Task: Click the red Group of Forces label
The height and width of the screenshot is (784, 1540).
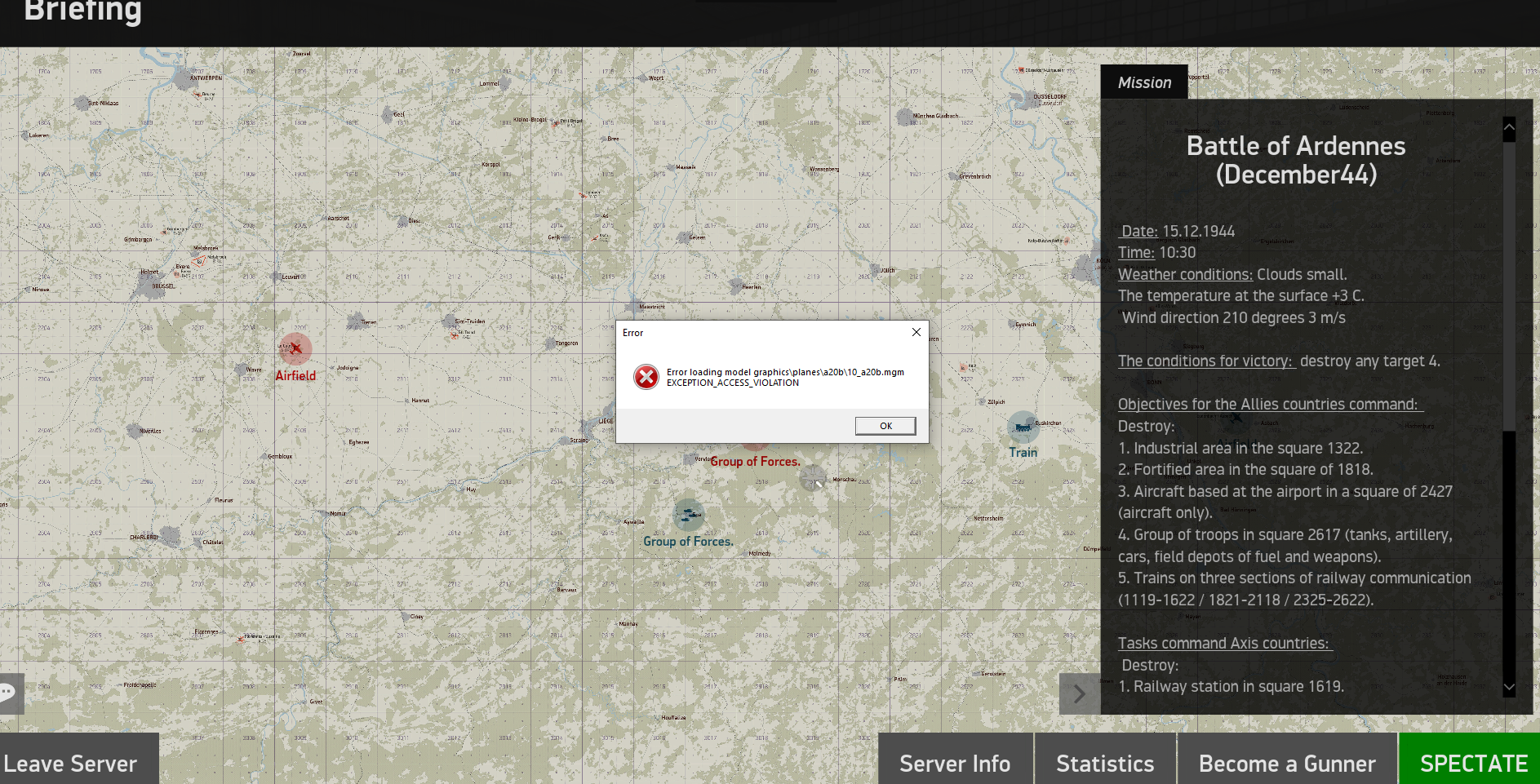Action: tap(755, 462)
